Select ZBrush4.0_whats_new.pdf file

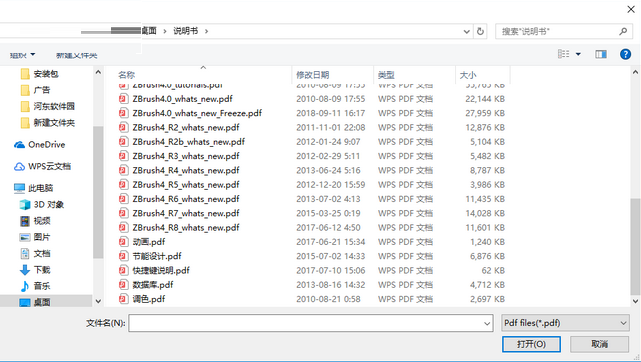coord(182,99)
